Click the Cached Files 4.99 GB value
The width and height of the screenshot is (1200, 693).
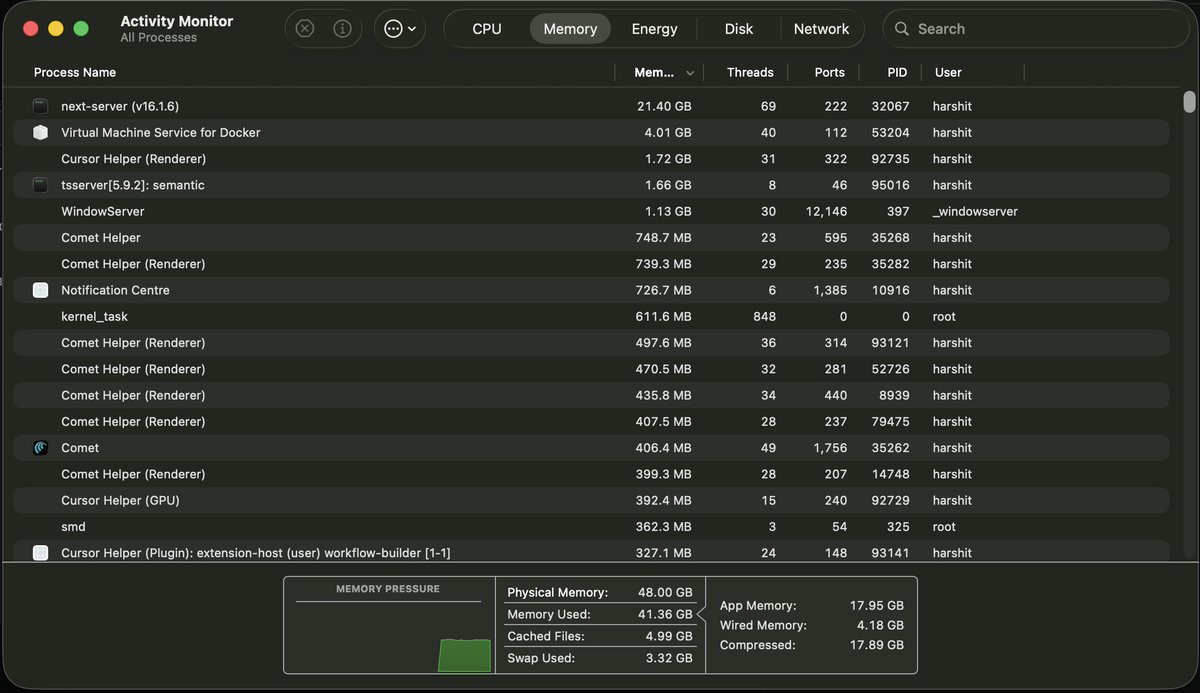pyautogui.click(x=667, y=636)
